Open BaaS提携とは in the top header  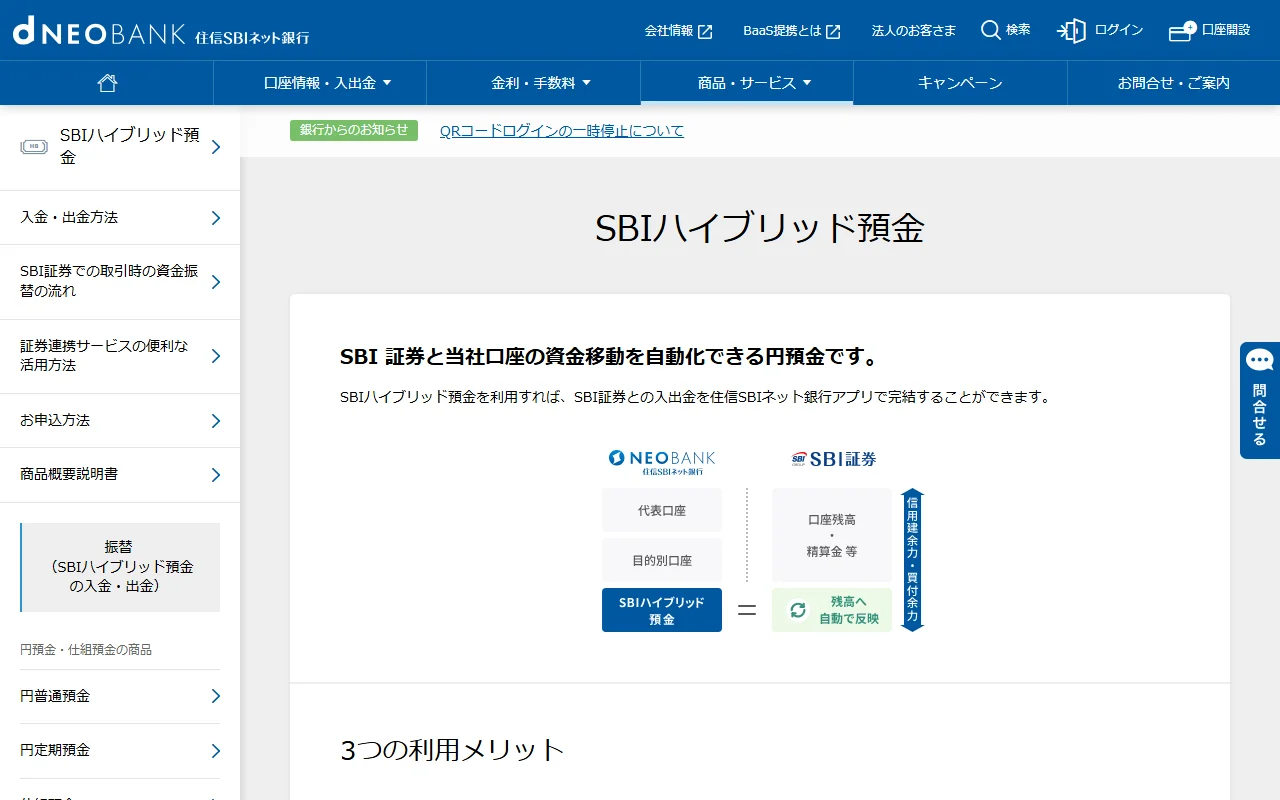[x=782, y=31]
